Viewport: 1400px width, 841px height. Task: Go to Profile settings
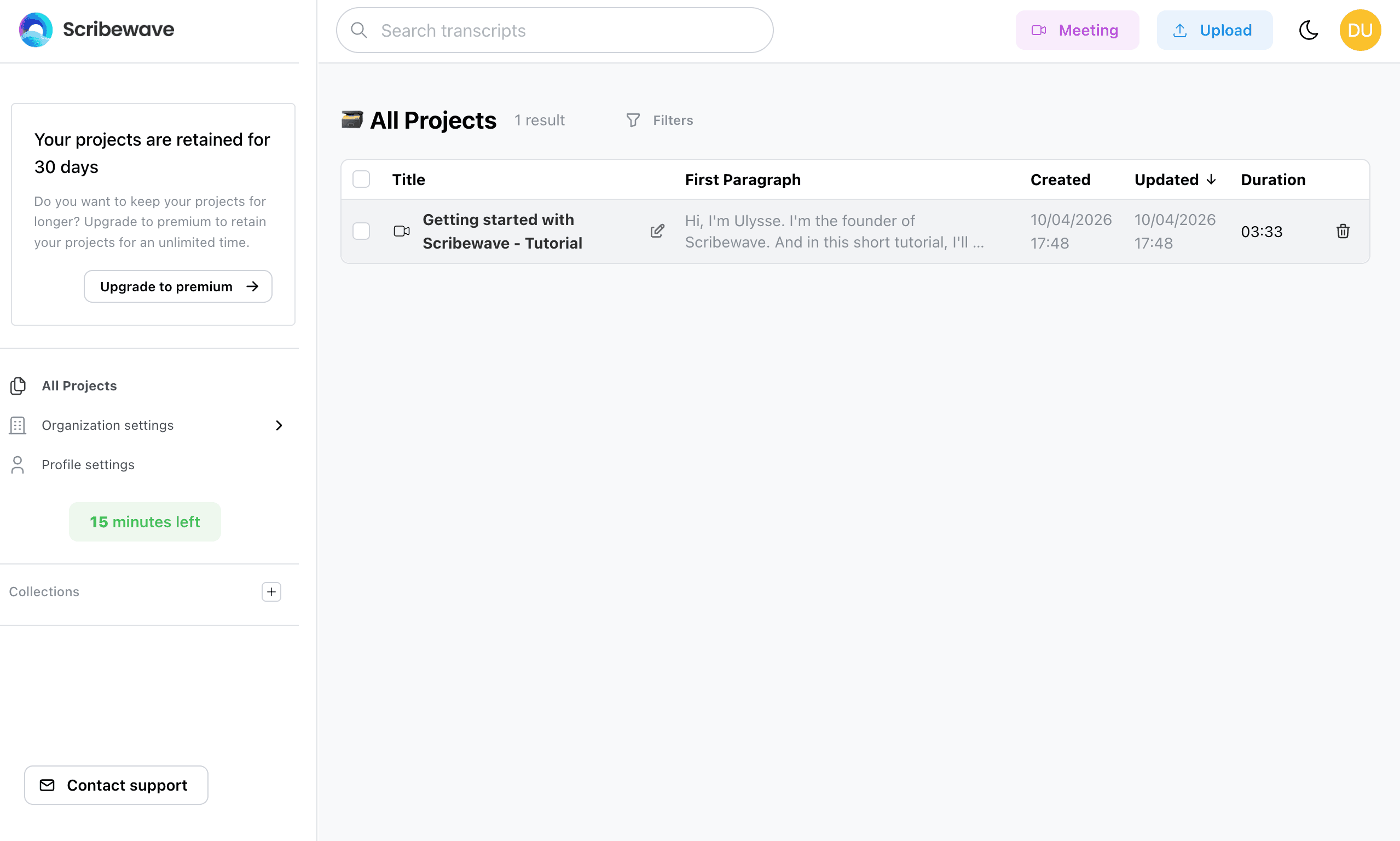point(88,465)
